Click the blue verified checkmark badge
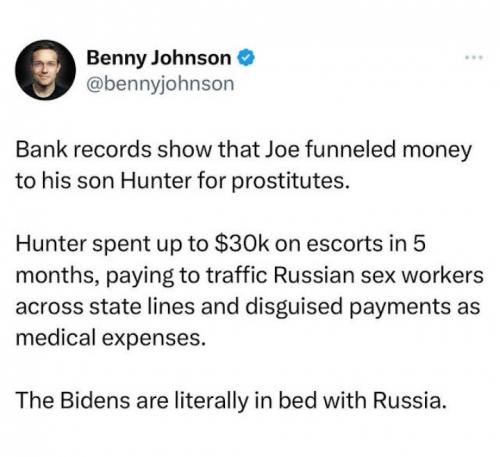 (246, 57)
